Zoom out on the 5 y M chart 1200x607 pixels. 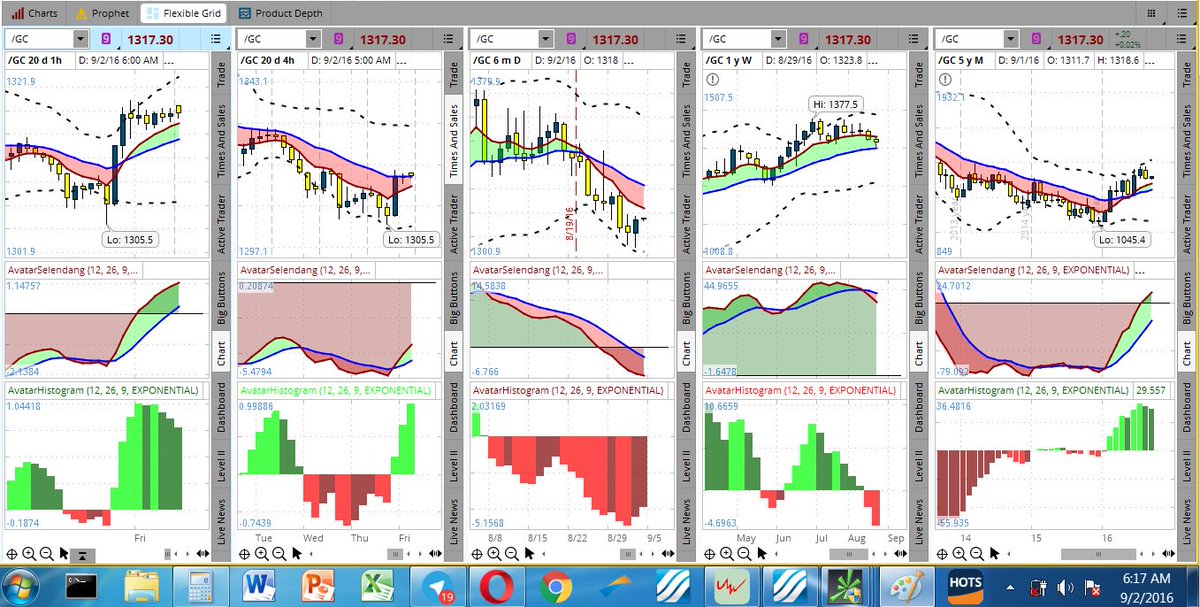pos(976,553)
